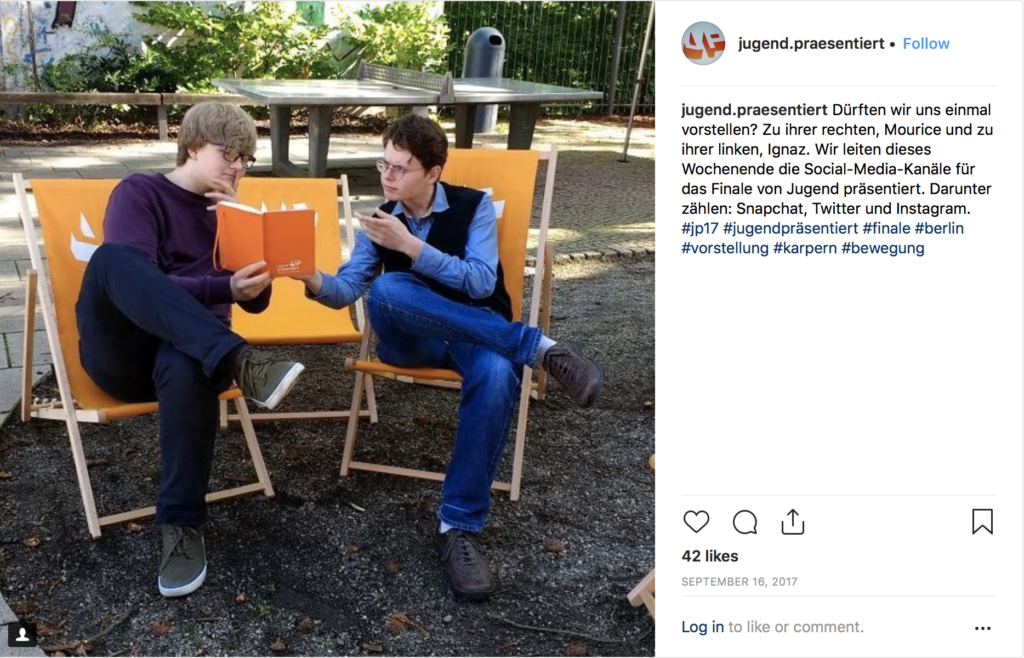Viewport: 1024px width, 658px height.
Task: View tagged people icon on photo
Action: (x=22, y=634)
